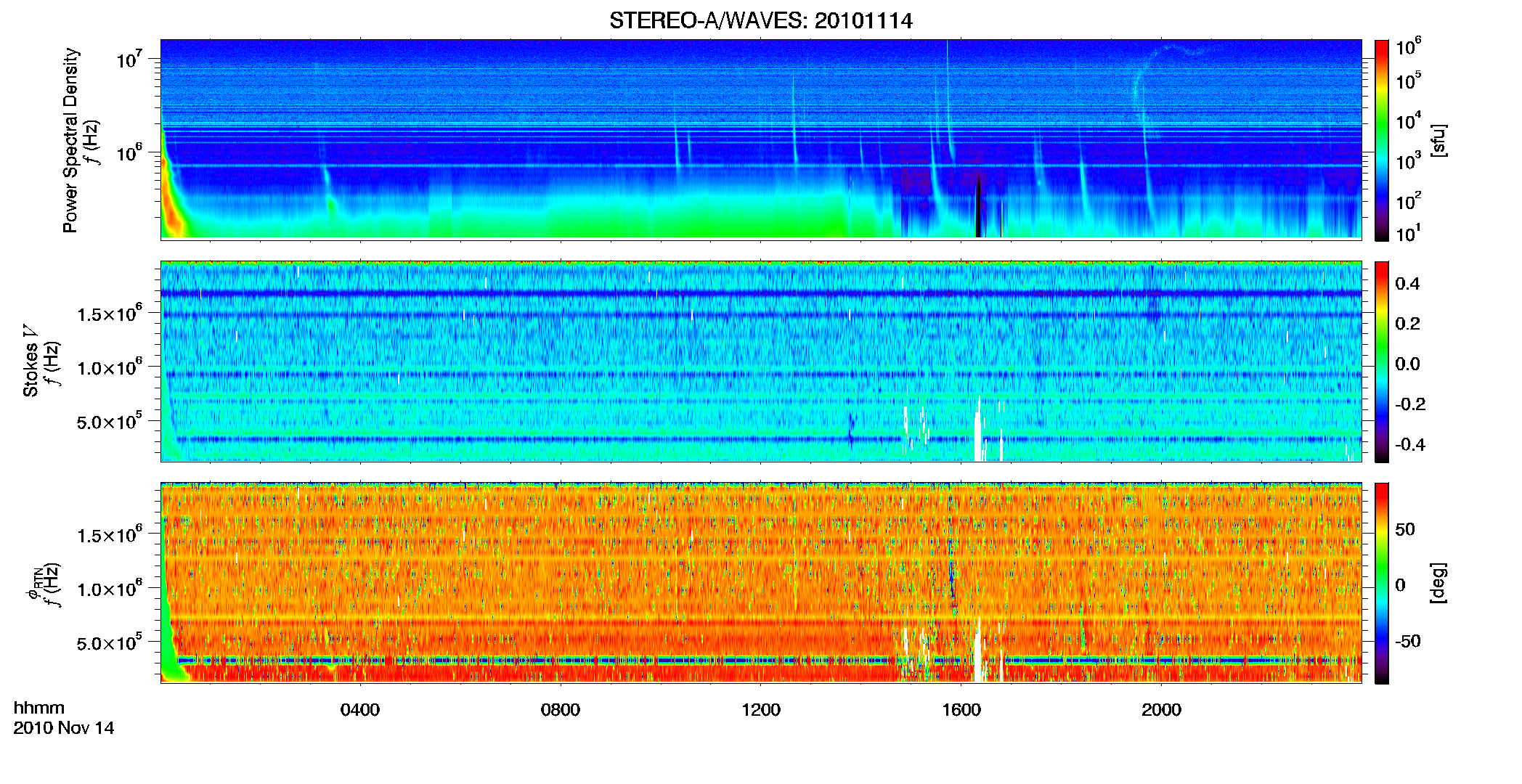Click the Stokes V colorbar
This screenshot has width=1522, height=784.
1382,362
